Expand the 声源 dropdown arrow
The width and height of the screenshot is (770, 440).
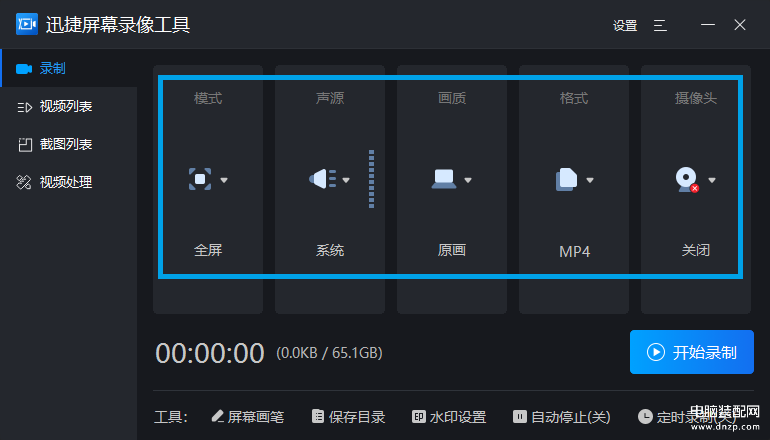pos(346,180)
